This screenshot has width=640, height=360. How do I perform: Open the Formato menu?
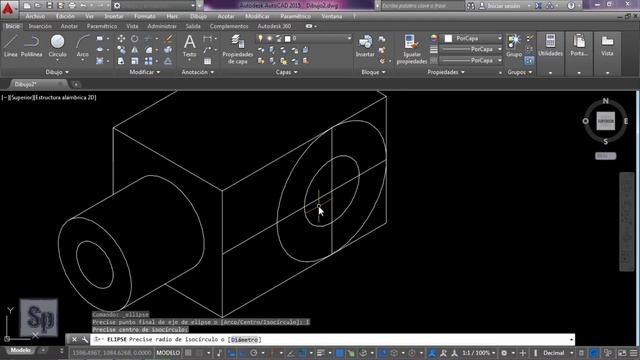coord(145,16)
